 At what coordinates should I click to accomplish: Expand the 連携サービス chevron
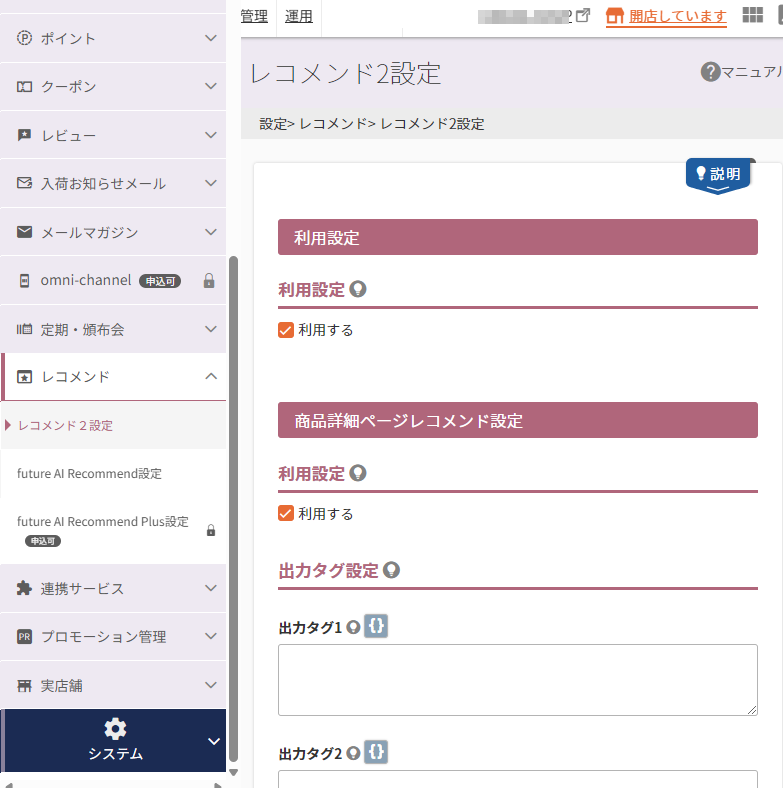pos(211,587)
